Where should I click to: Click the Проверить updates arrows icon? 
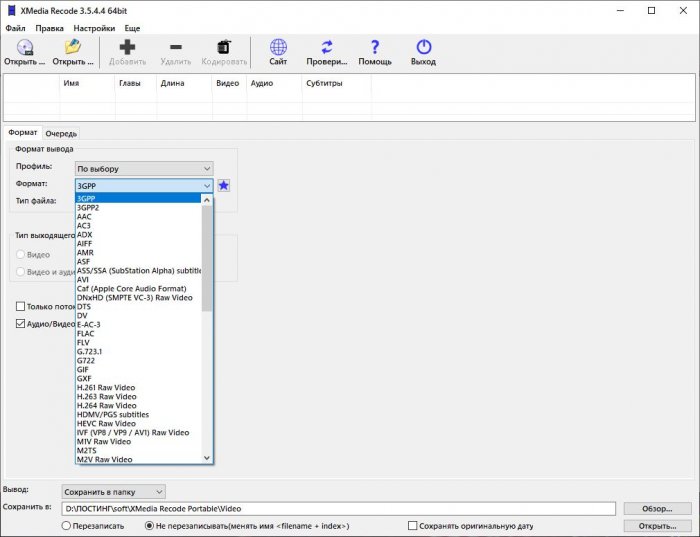tap(327, 47)
